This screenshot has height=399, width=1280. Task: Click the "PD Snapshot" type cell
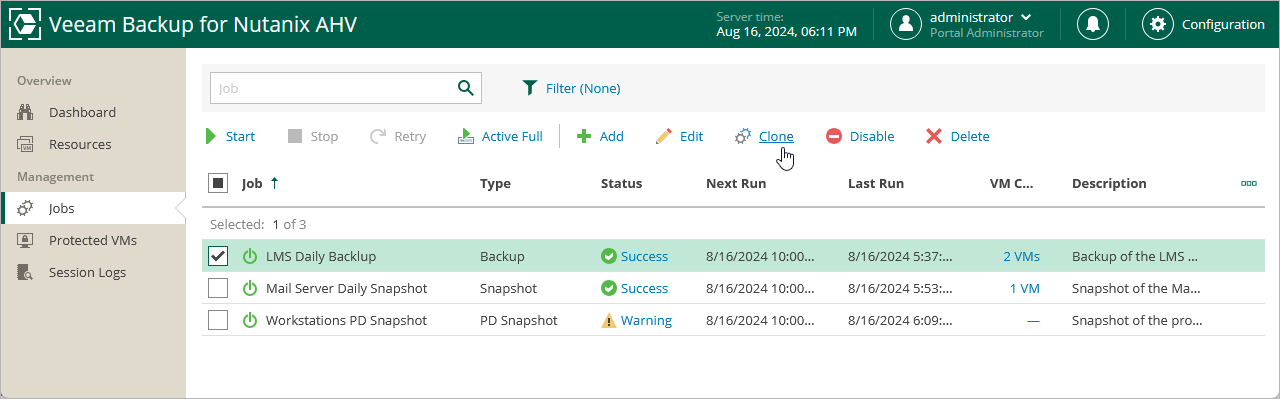coord(519,320)
